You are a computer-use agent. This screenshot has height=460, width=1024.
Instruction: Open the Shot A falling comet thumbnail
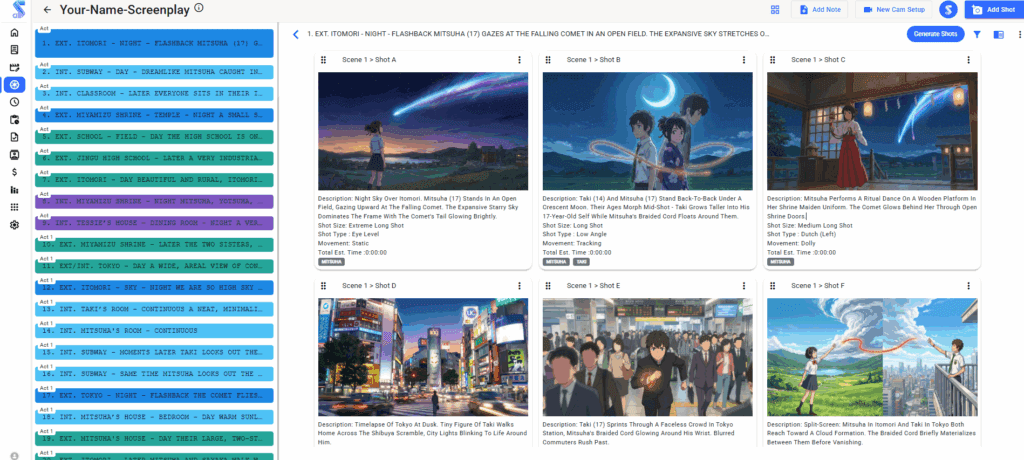[x=423, y=131]
